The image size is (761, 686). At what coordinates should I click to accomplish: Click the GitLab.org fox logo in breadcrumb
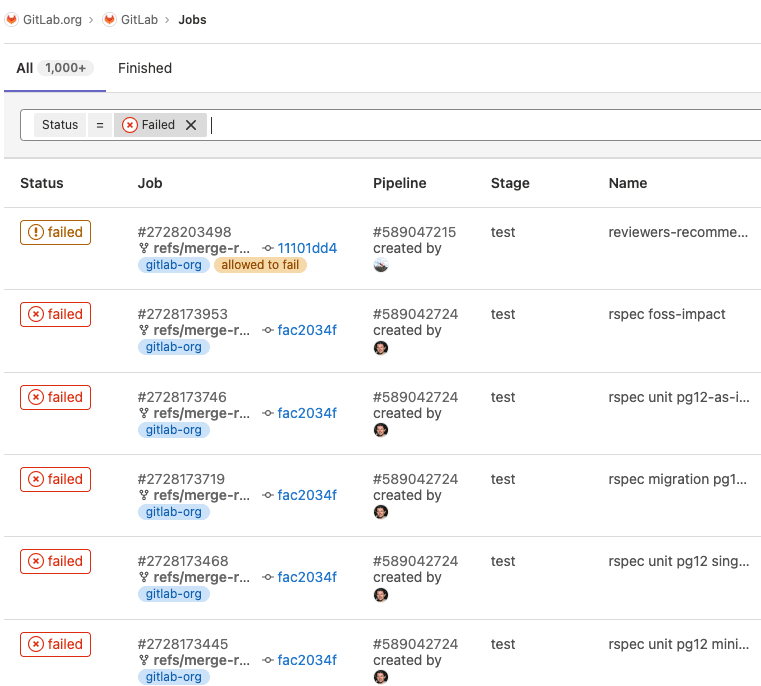(11, 19)
